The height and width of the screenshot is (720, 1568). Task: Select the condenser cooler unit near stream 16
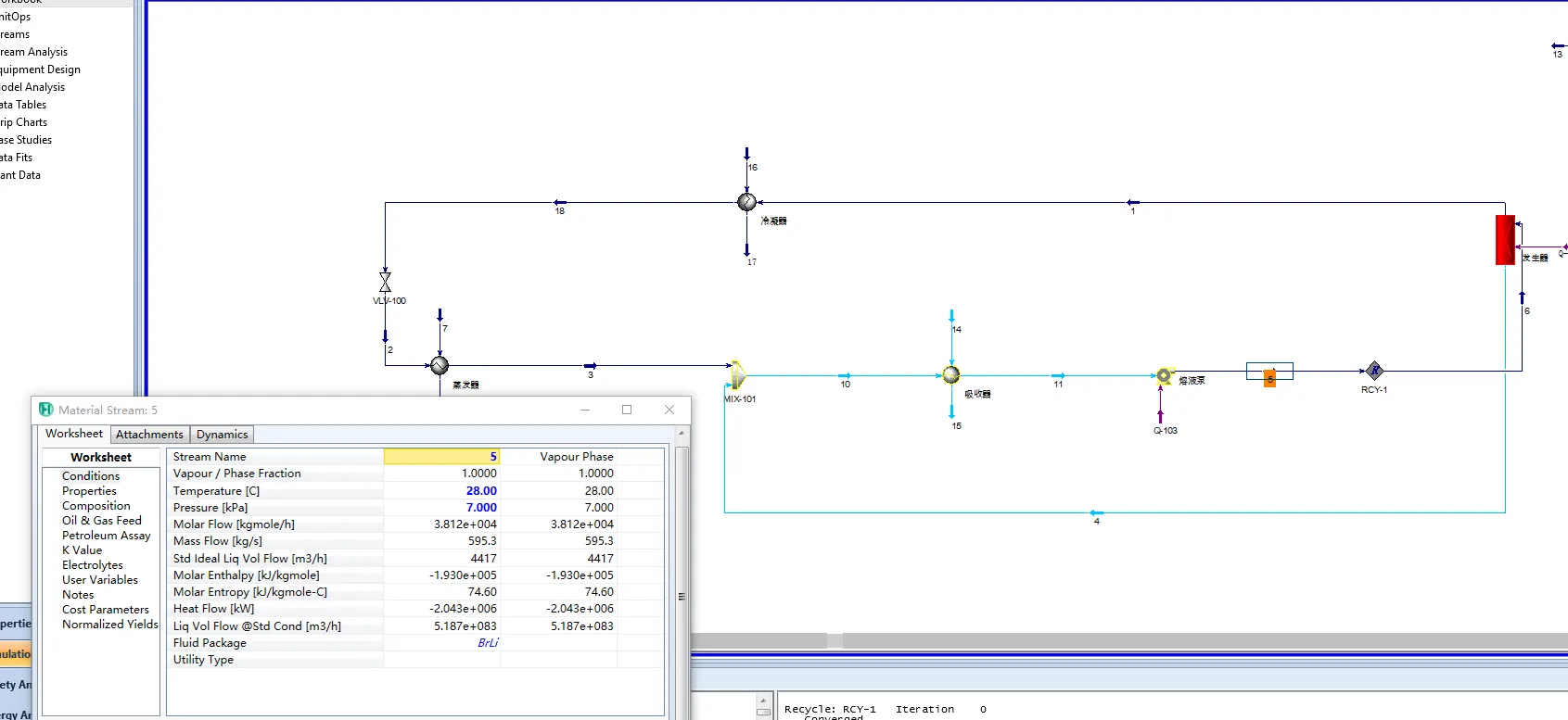click(746, 202)
